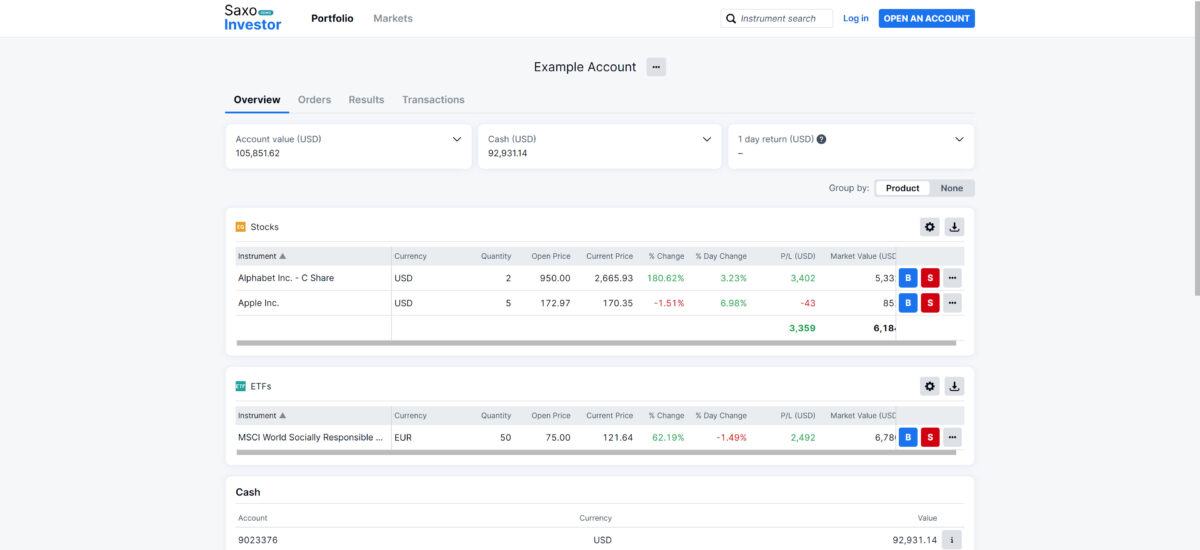Screen dimensions: 1200x550
Task: Click the Stocks table horizontal scrollbar
Action: click(x=596, y=343)
